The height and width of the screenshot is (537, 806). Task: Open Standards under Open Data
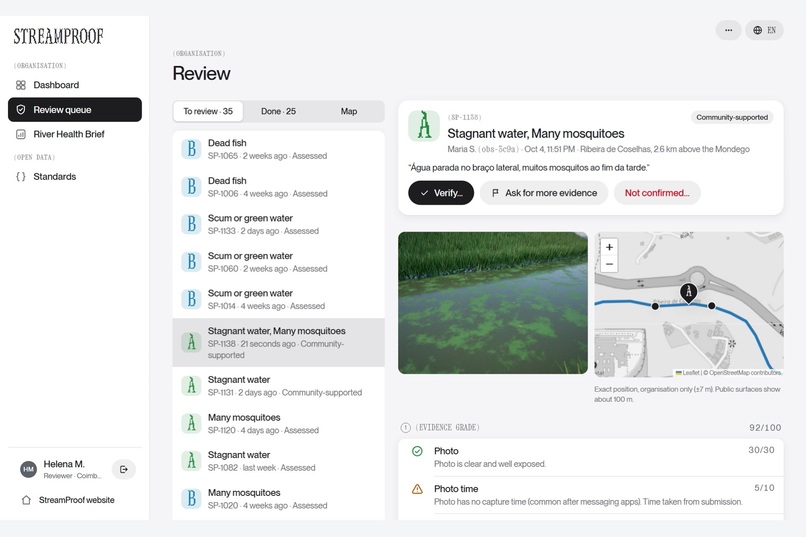(x=75, y=176)
